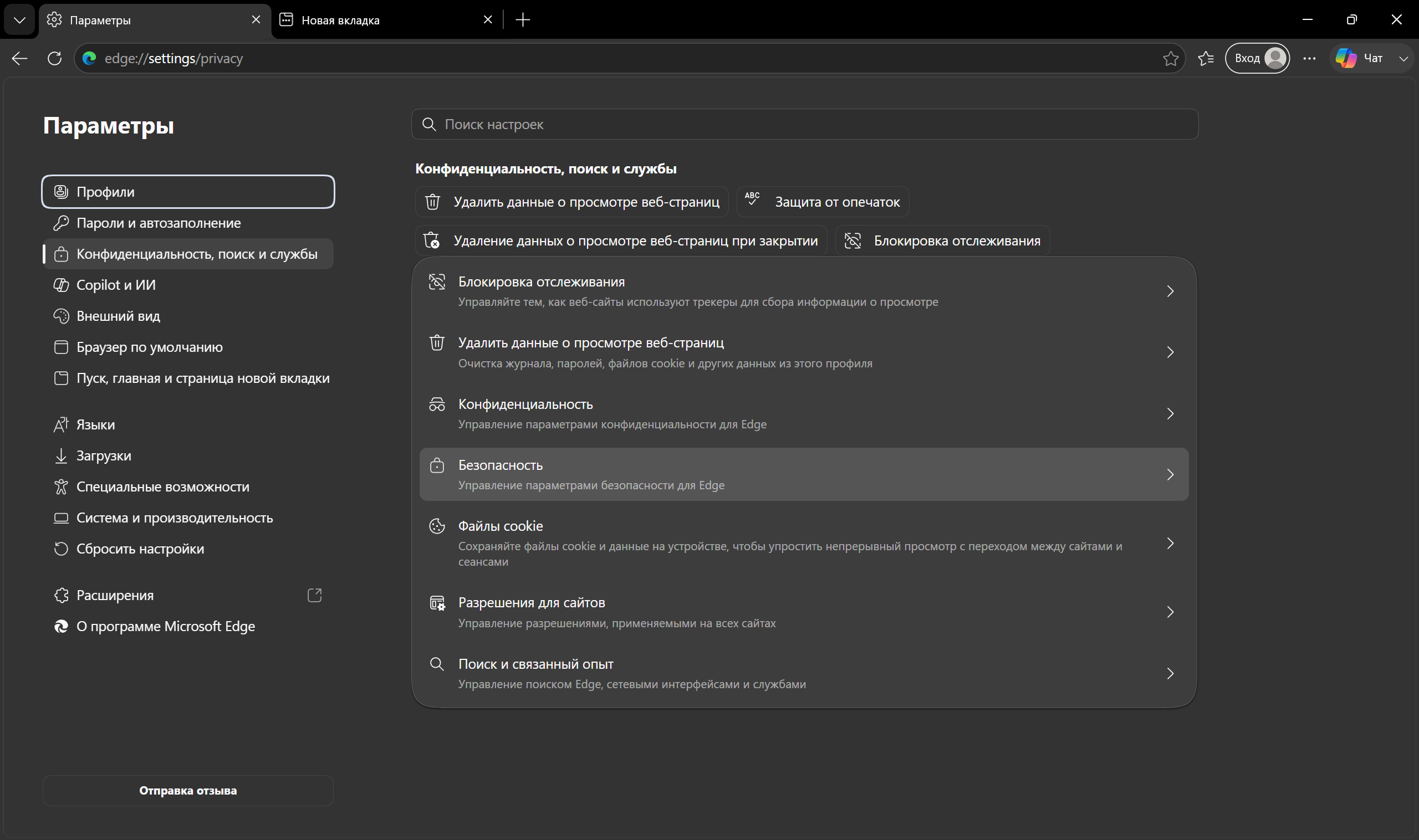1419x840 pixels.
Task: Close the Новая вкладка tab
Action: [488, 20]
